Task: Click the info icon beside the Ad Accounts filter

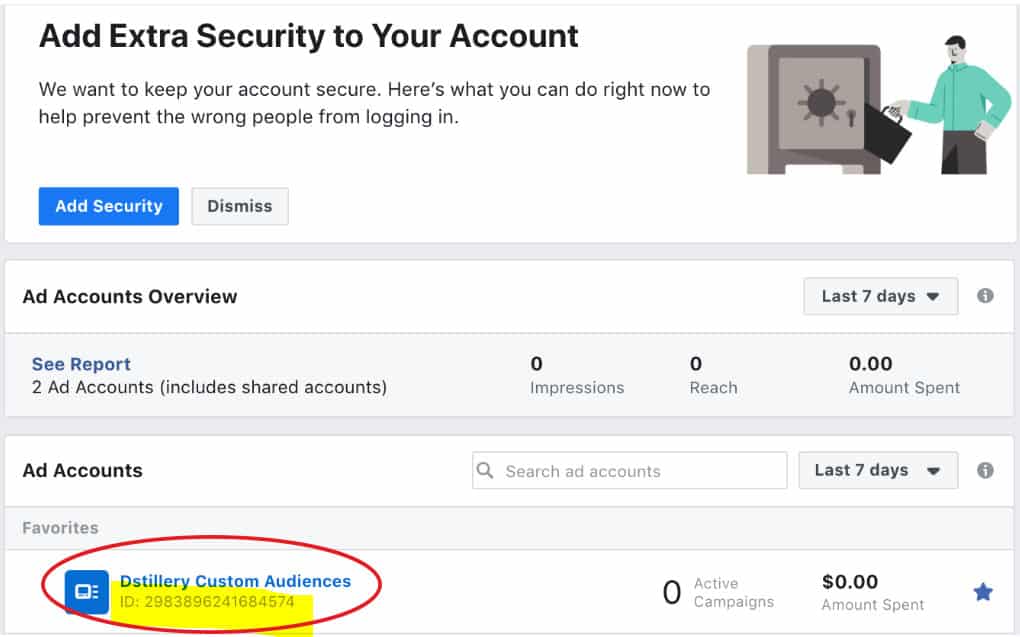Action: coord(984,470)
